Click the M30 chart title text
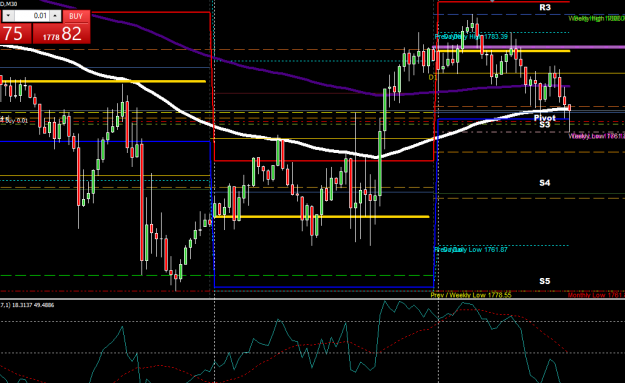Image resolution: width=625 pixels, height=383 pixels. point(9,4)
